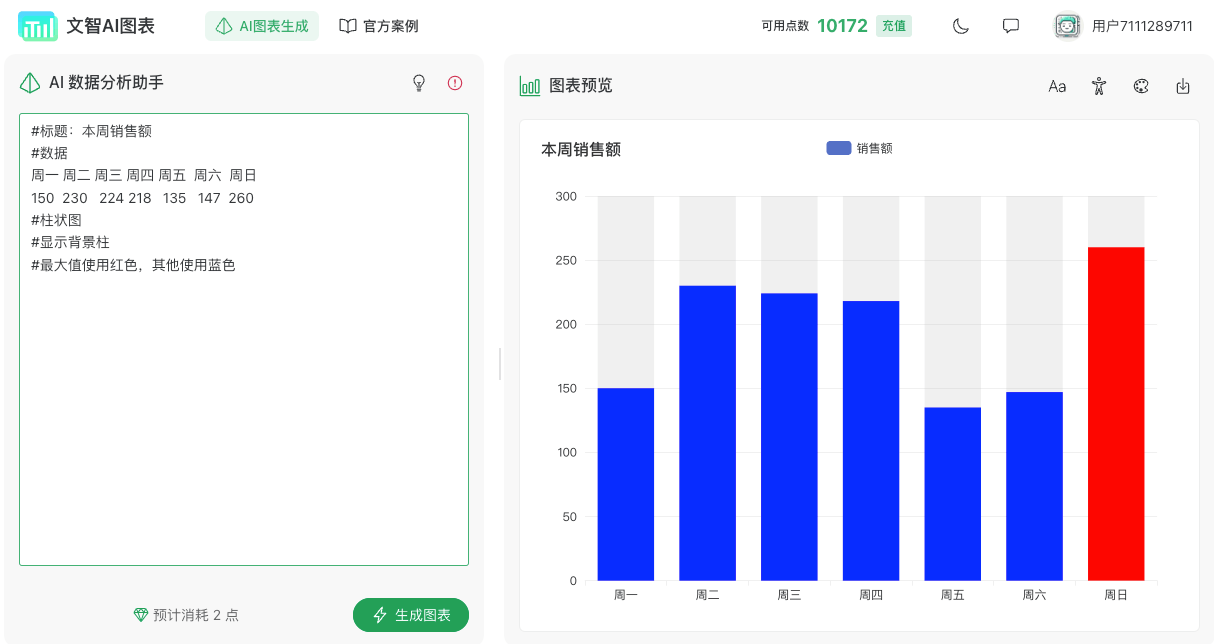Screen dimensions: 1214x644
Task: Click the 300 y-axis label
Action: tap(566, 196)
